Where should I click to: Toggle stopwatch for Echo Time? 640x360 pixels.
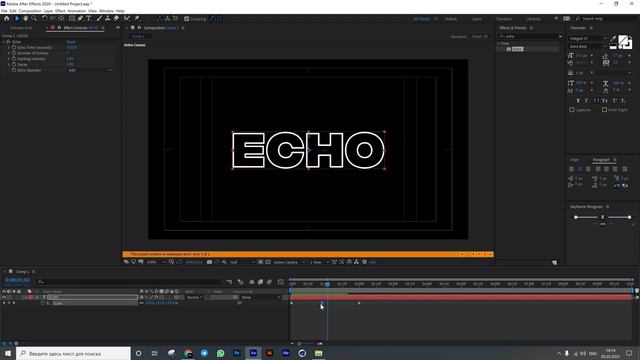click(14, 47)
